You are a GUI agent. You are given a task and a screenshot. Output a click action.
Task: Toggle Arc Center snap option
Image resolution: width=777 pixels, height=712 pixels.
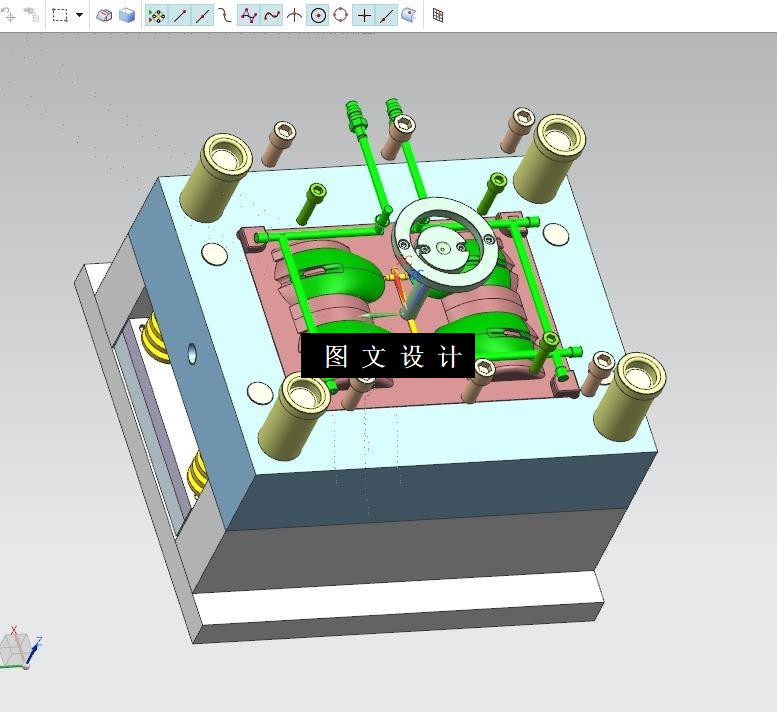(318, 16)
